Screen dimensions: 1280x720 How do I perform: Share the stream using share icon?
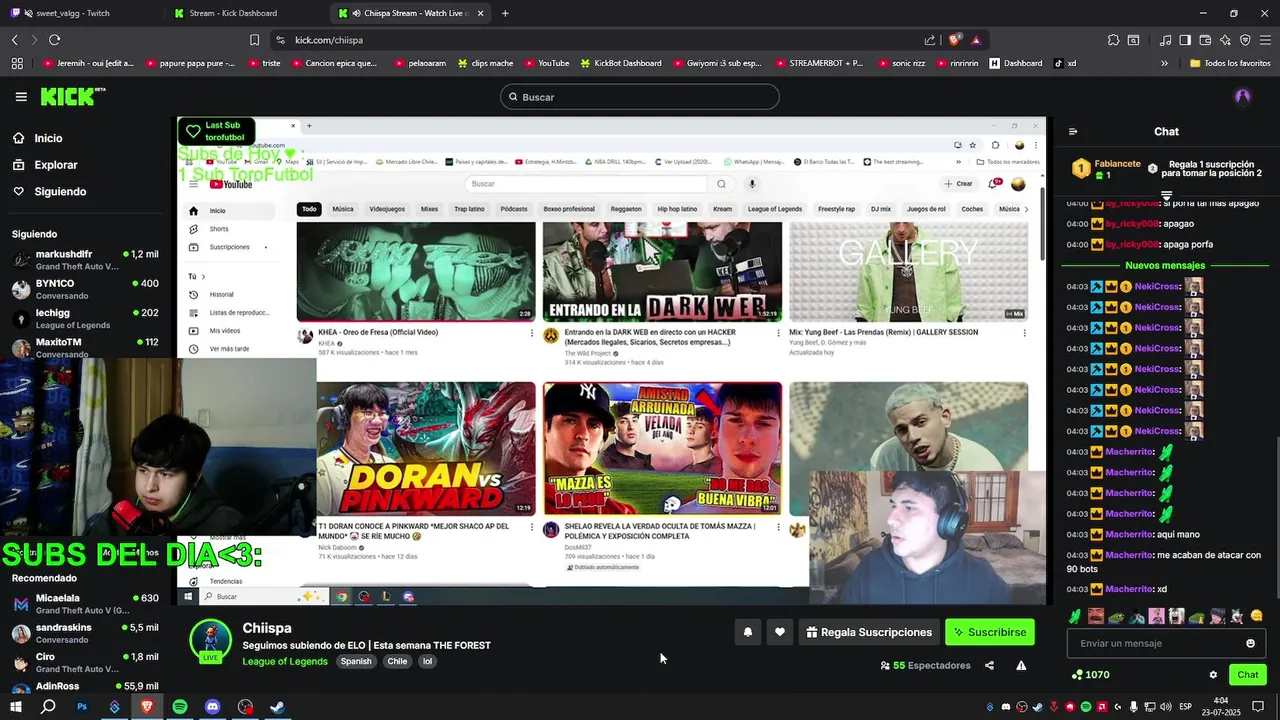click(989, 666)
